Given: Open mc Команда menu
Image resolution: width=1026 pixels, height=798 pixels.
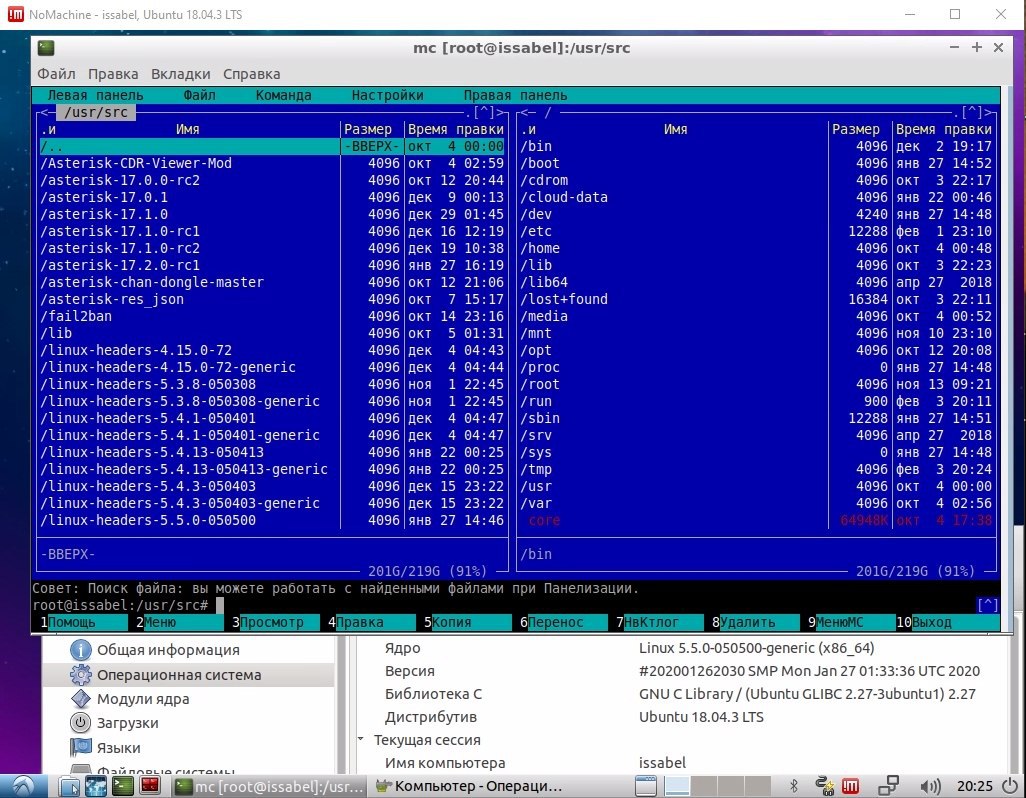Looking at the screenshot, I should click(x=283, y=95).
